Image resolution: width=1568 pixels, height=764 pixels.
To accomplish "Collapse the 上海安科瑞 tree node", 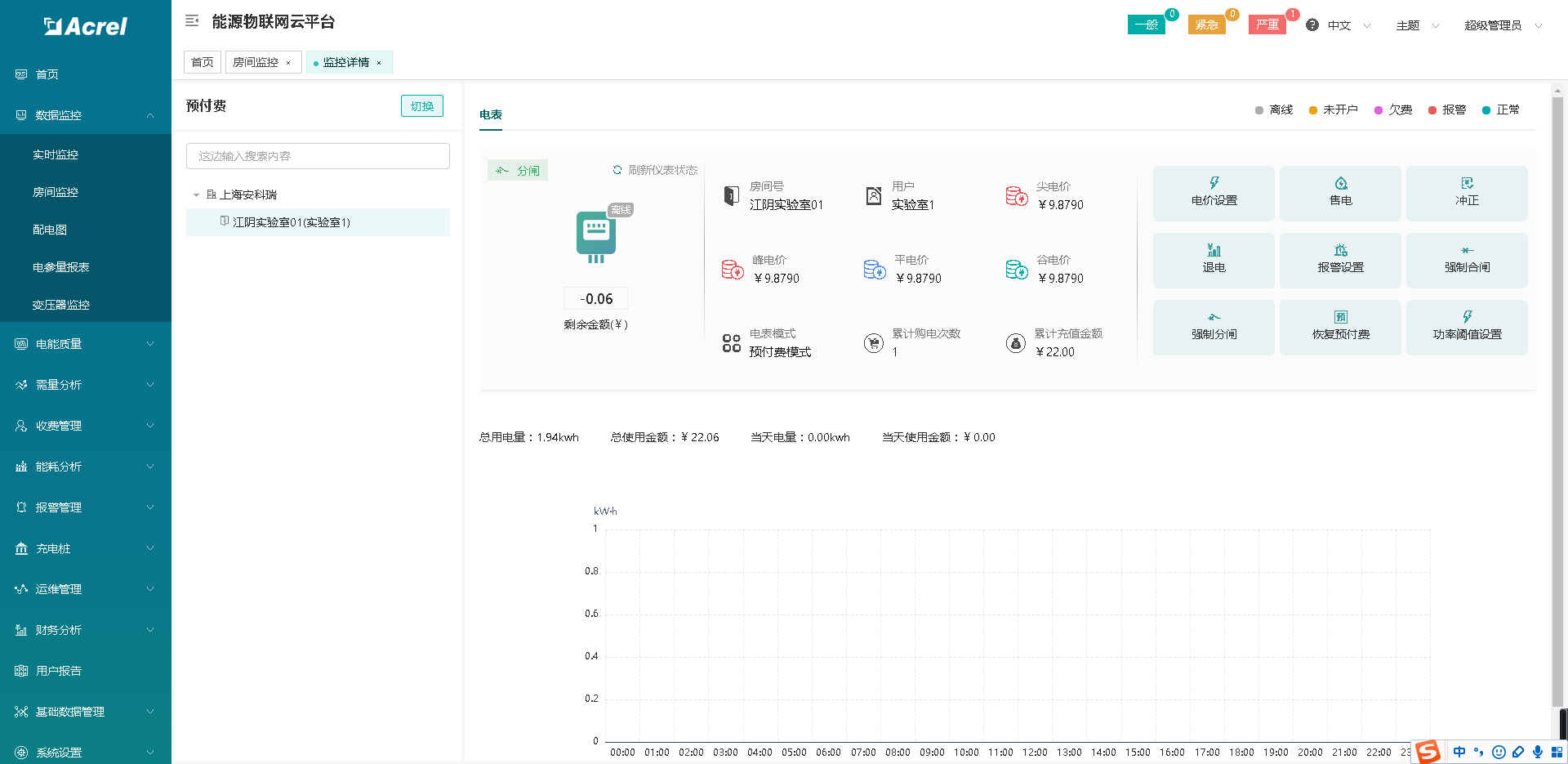I will click(196, 194).
